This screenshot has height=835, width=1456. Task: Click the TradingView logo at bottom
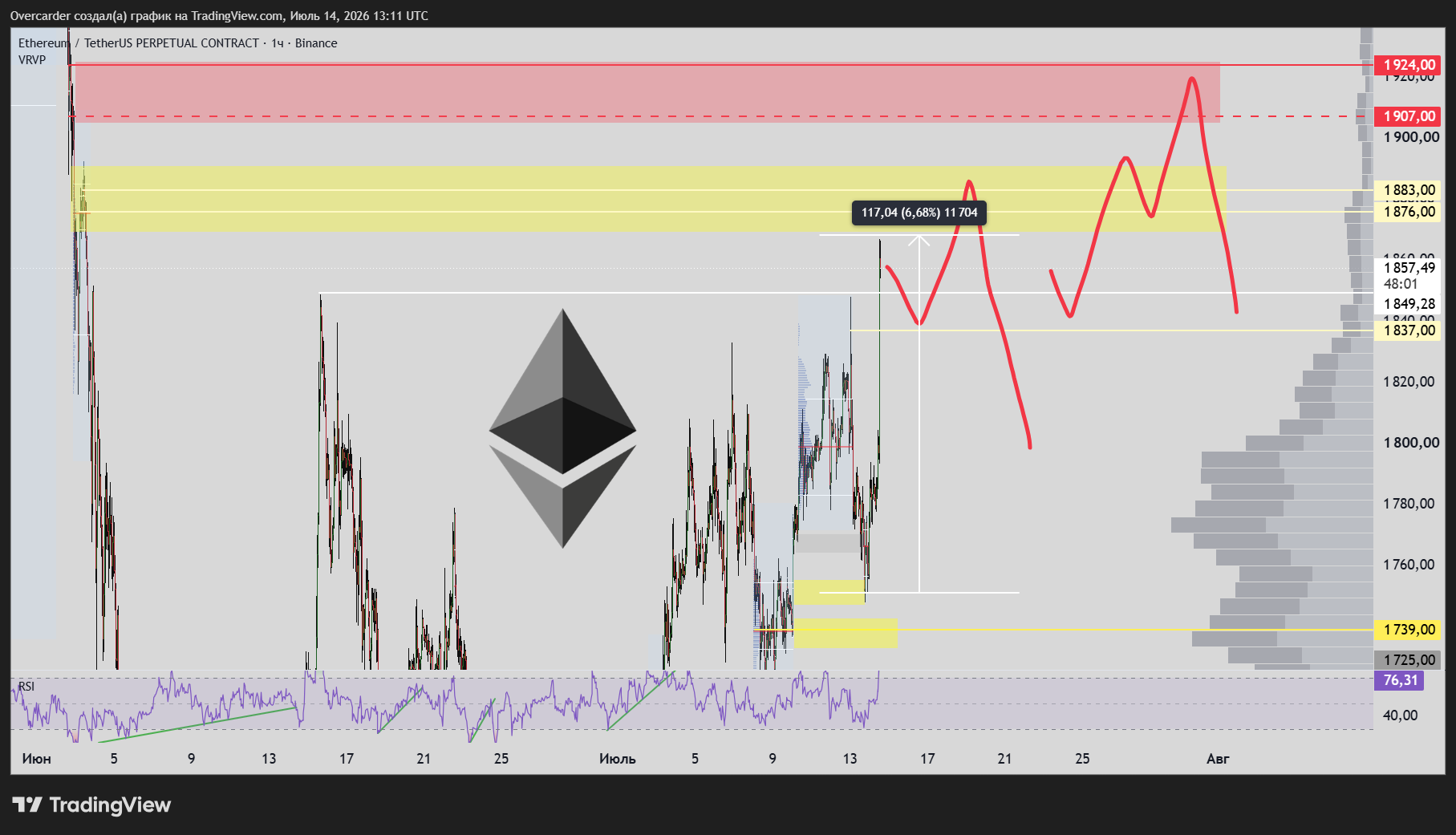pos(91,805)
